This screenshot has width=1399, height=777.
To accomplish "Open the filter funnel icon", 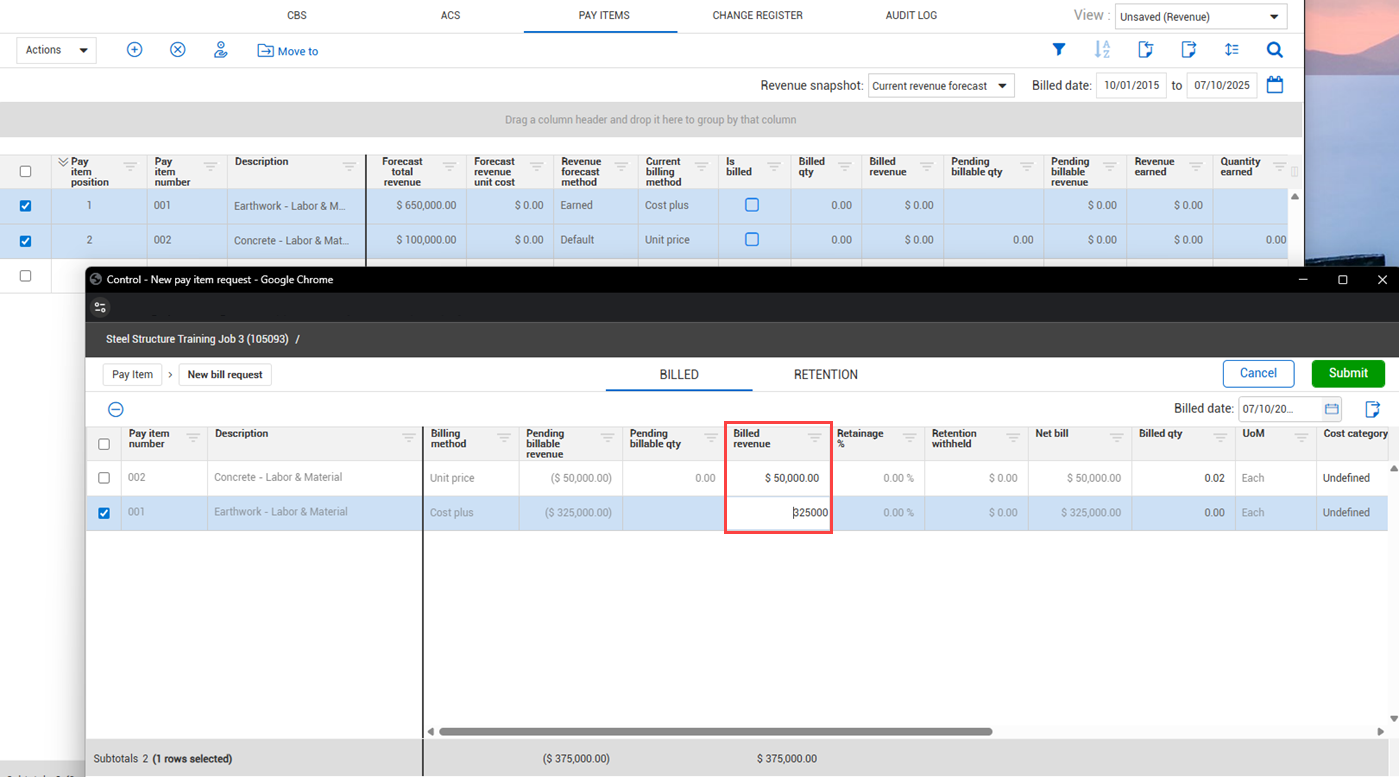I will [x=1059, y=50].
